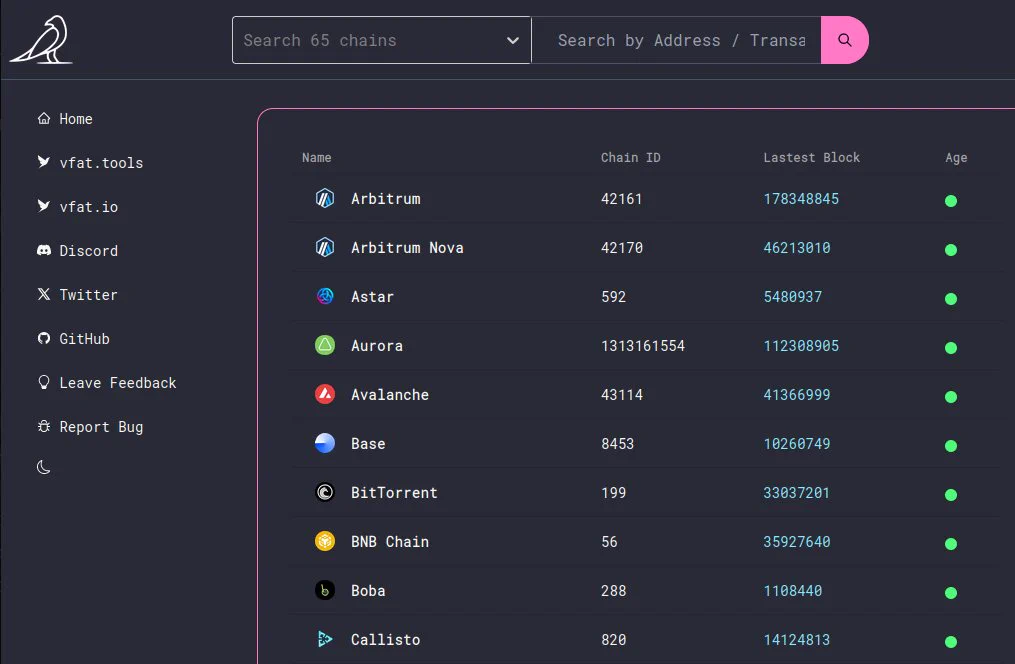The height and width of the screenshot is (664, 1015).
Task: Click the Base blue circle logo
Action: tap(325, 443)
